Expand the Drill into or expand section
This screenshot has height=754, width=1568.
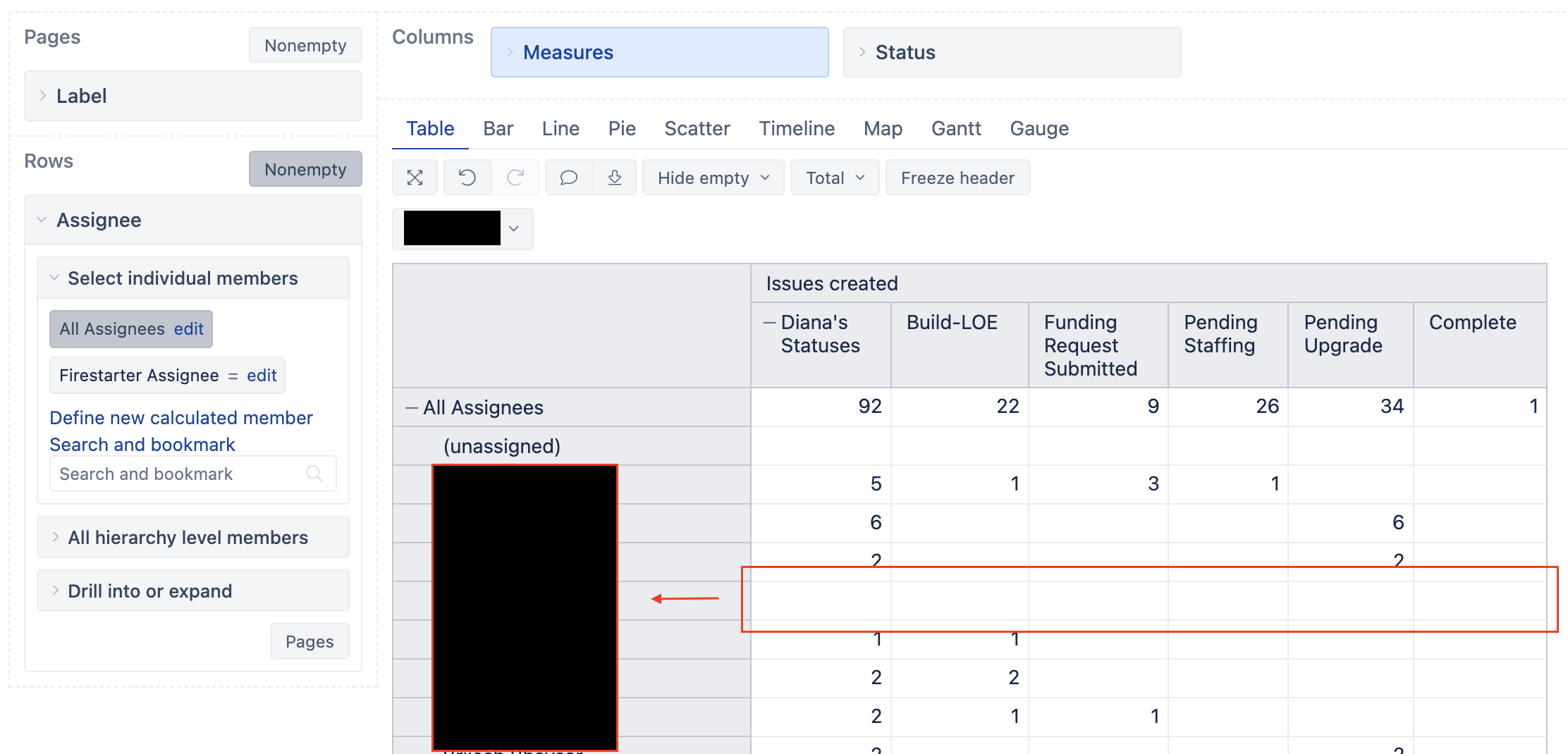coord(149,591)
